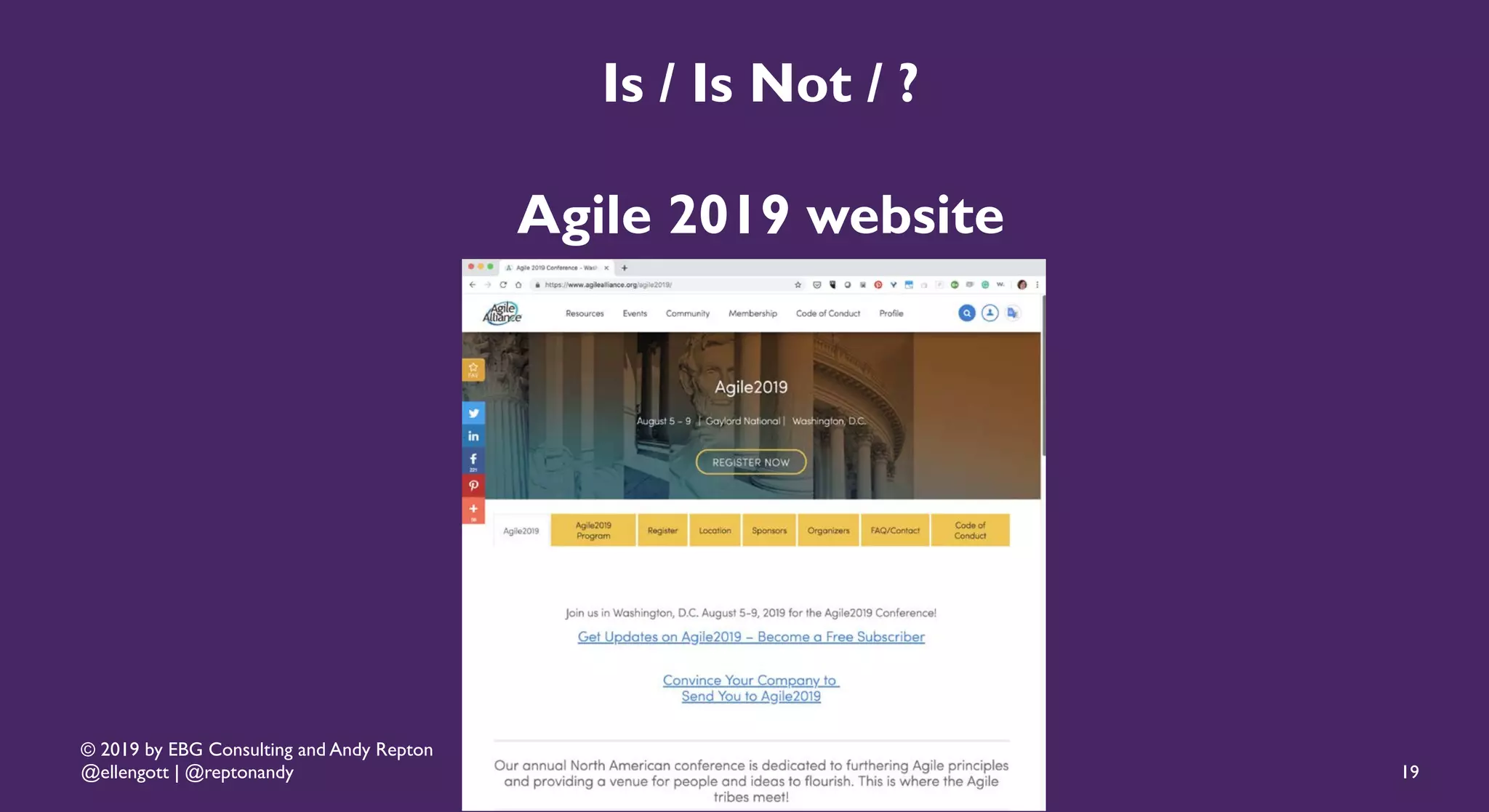Image resolution: width=1489 pixels, height=812 pixels.
Task: Open the Chrome user profile avatar
Action: tap(1022, 285)
